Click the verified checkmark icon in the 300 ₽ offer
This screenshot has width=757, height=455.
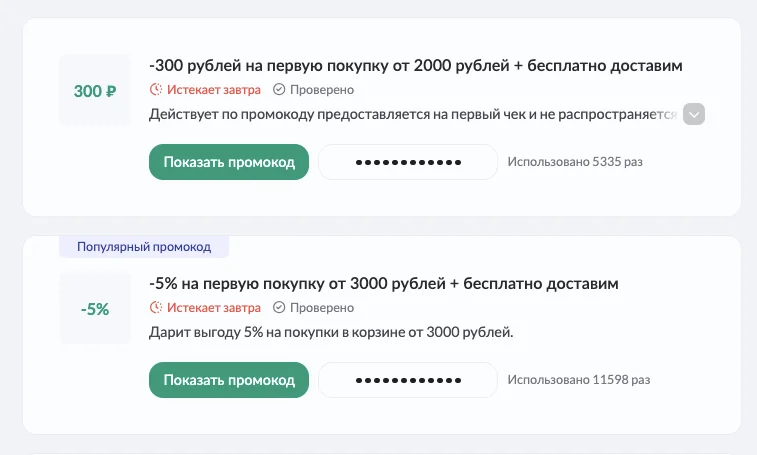(x=279, y=90)
